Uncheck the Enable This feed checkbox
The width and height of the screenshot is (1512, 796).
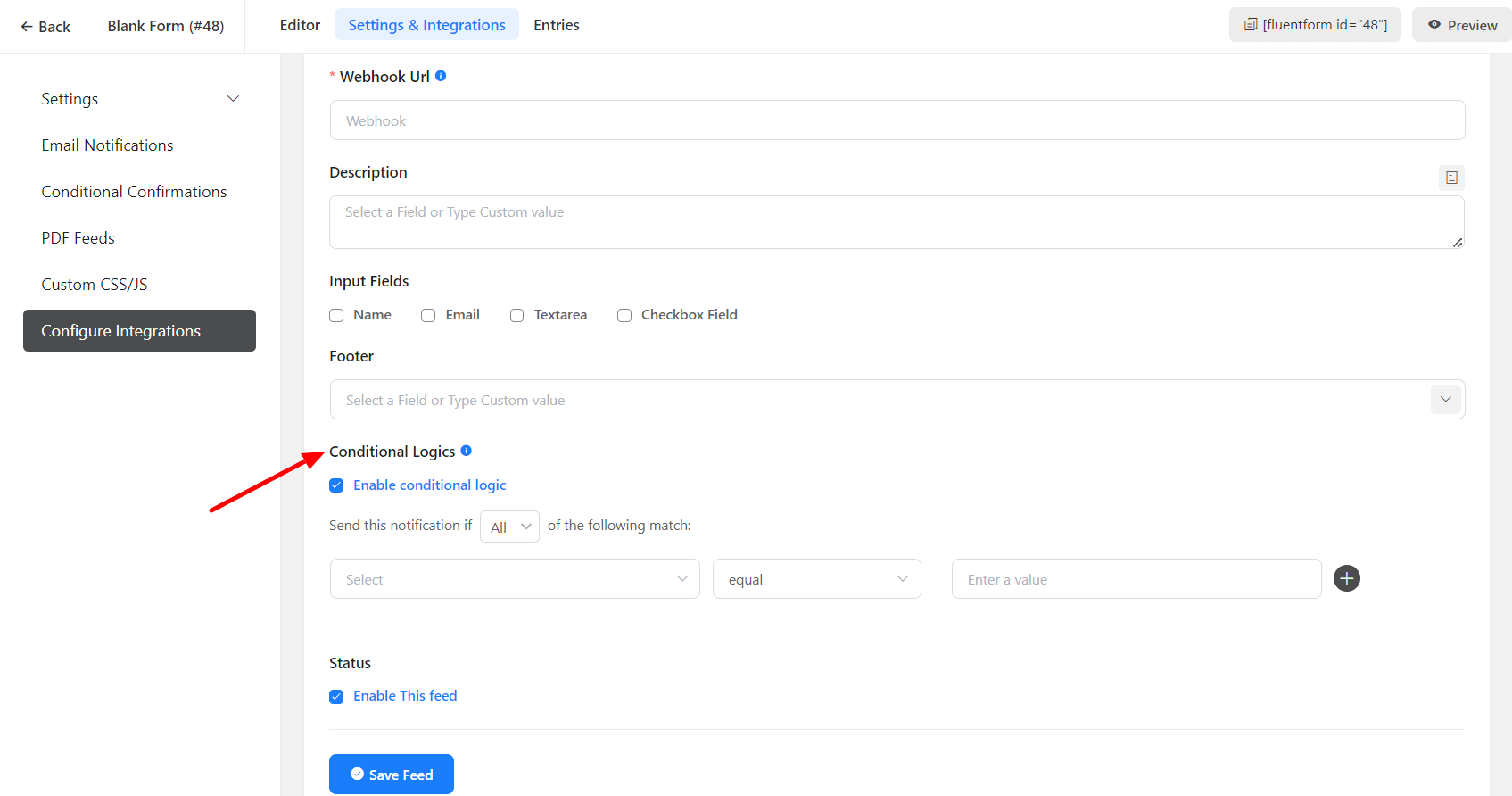[336, 697]
